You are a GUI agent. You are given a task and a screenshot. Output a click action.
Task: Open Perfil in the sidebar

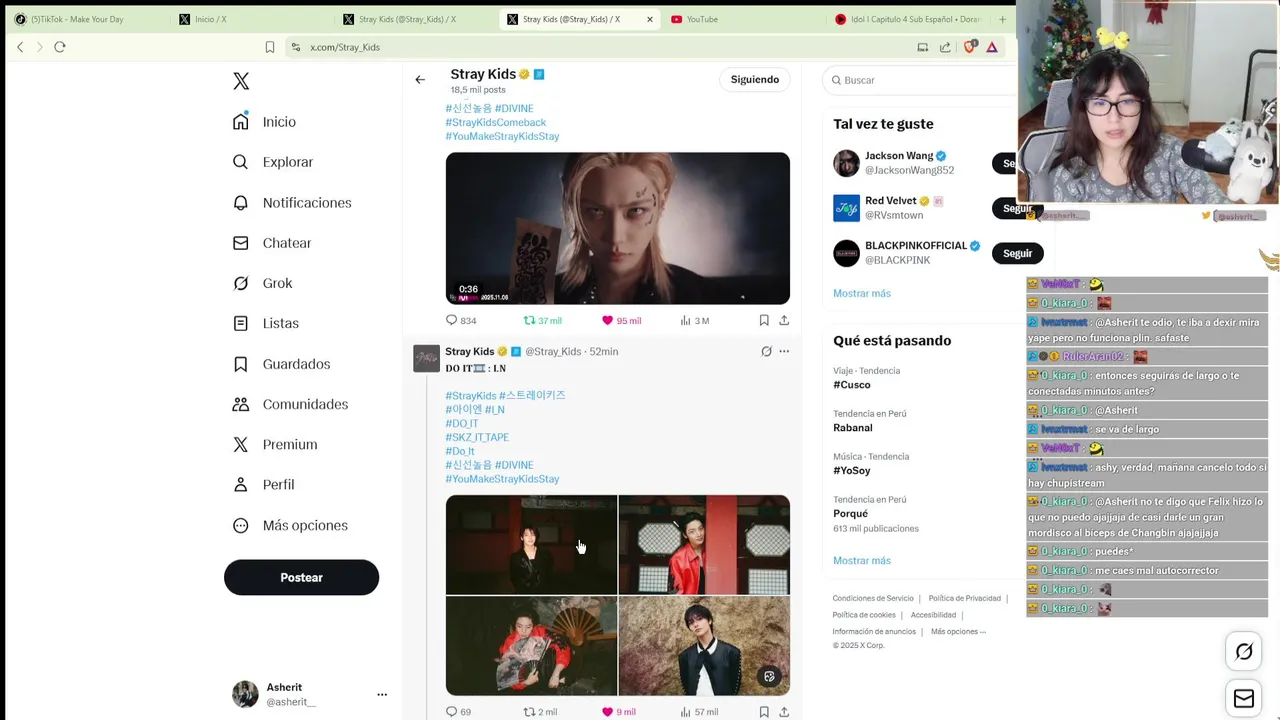pos(263,484)
